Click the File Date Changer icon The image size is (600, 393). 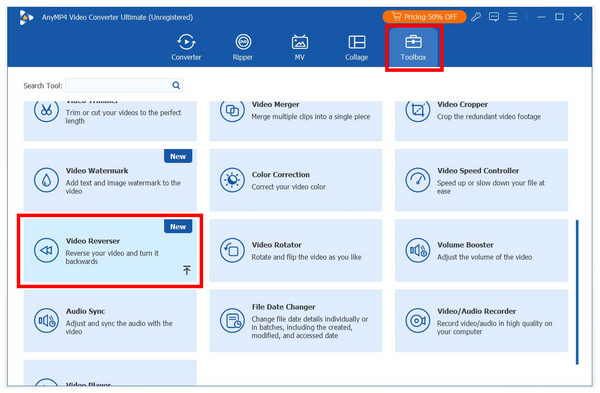click(x=232, y=321)
